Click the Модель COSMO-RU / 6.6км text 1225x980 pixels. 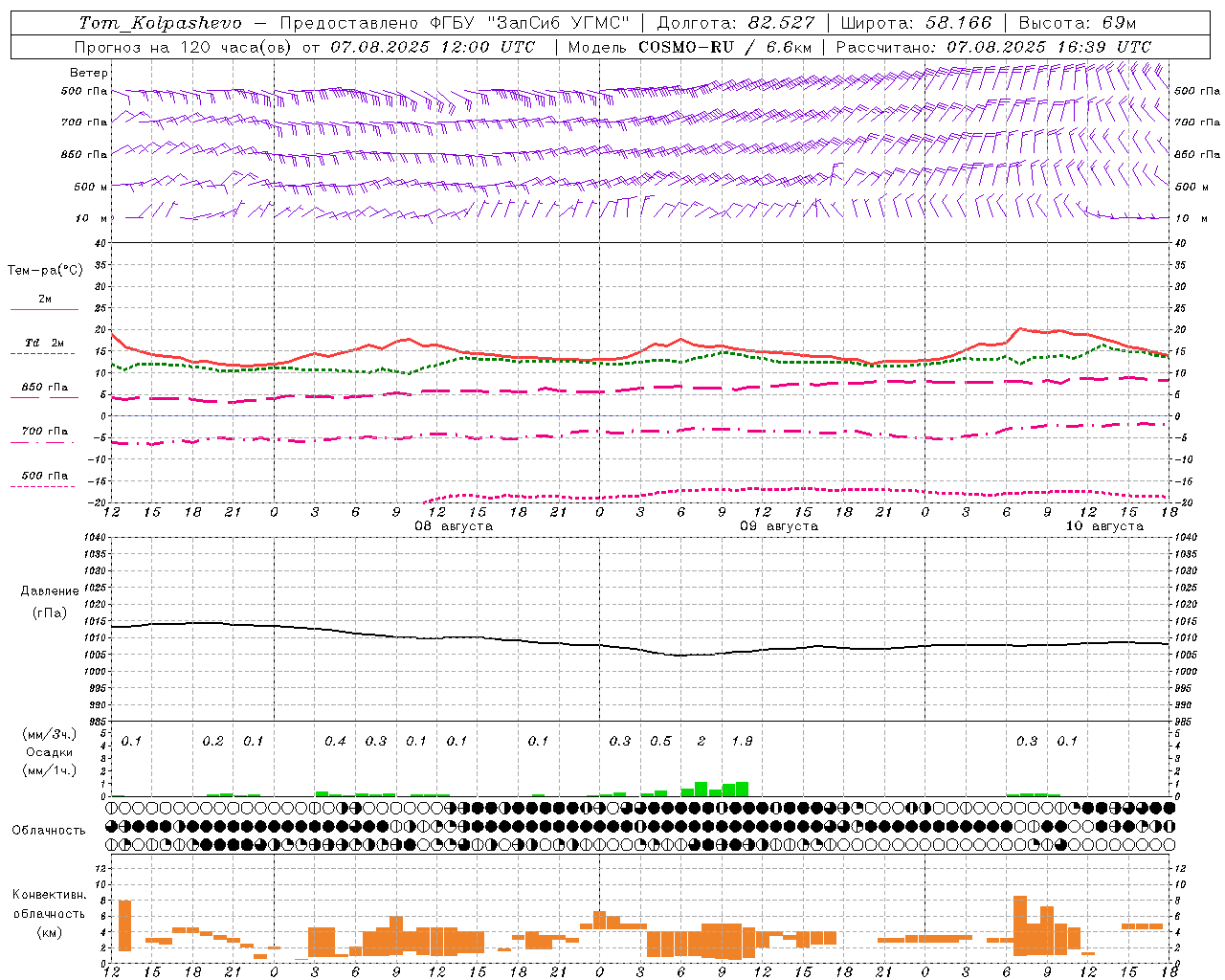[x=690, y=47]
